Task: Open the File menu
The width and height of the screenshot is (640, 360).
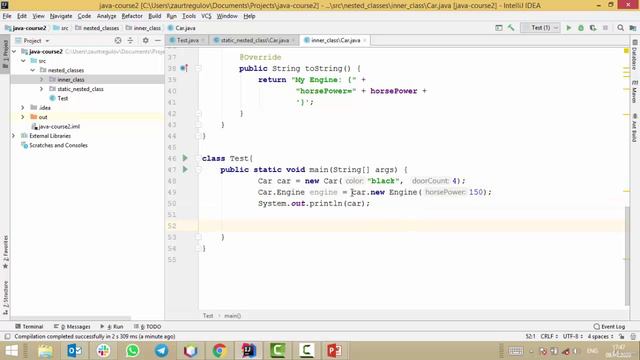Action: pos(7,16)
